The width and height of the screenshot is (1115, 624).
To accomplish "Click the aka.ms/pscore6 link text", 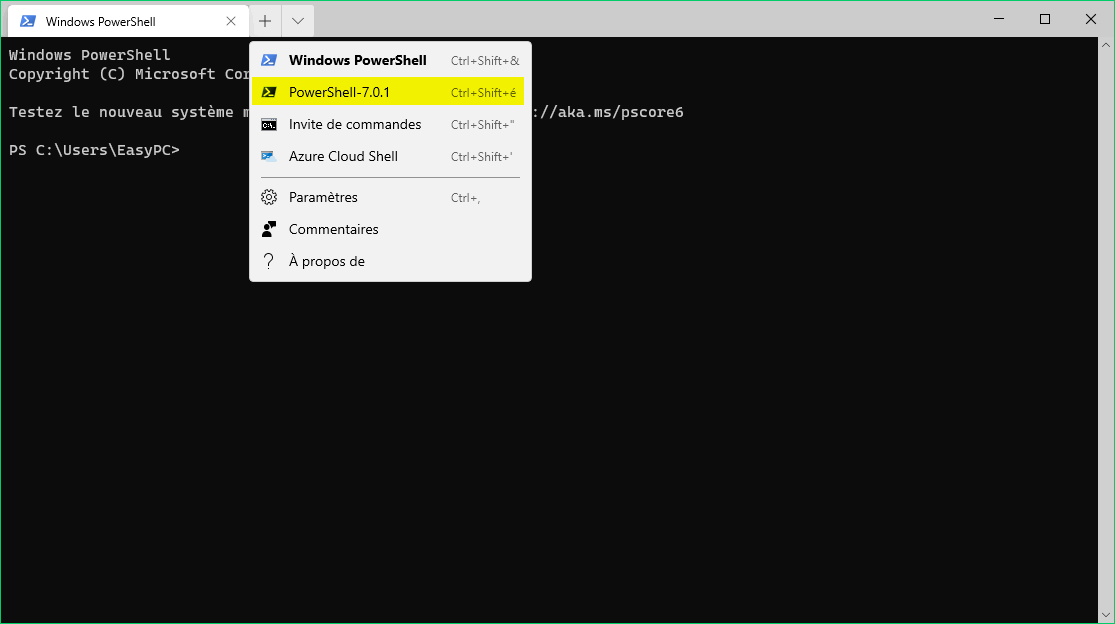I will click(x=621, y=112).
